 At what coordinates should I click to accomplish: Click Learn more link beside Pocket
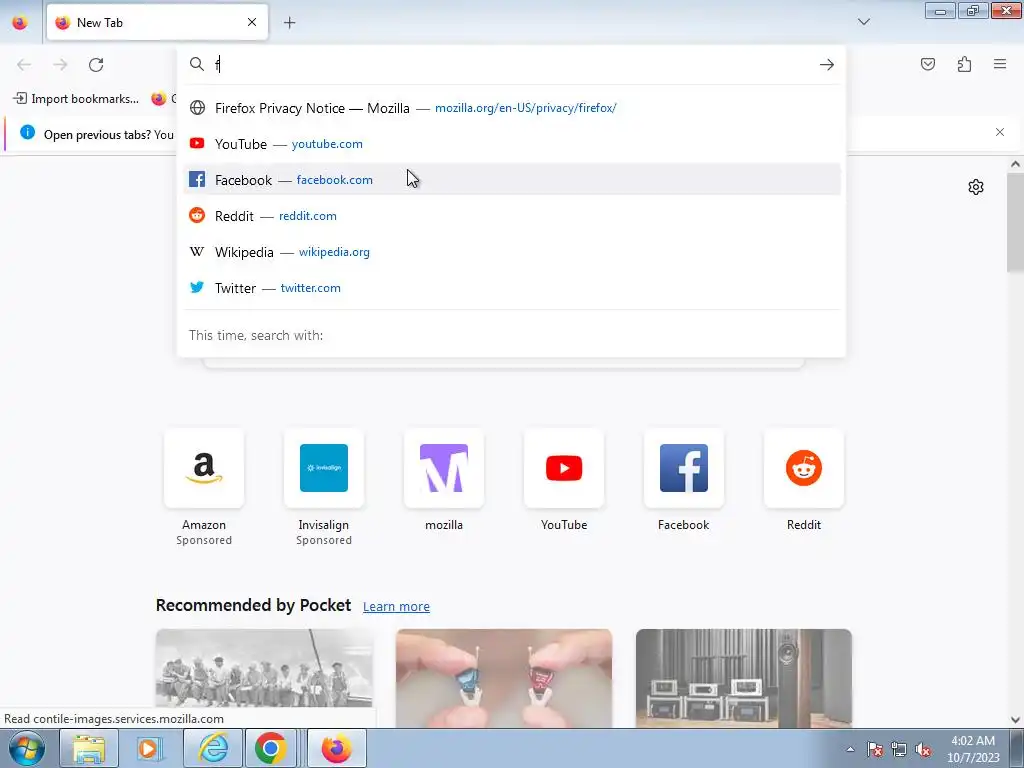click(x=396, y=607)
